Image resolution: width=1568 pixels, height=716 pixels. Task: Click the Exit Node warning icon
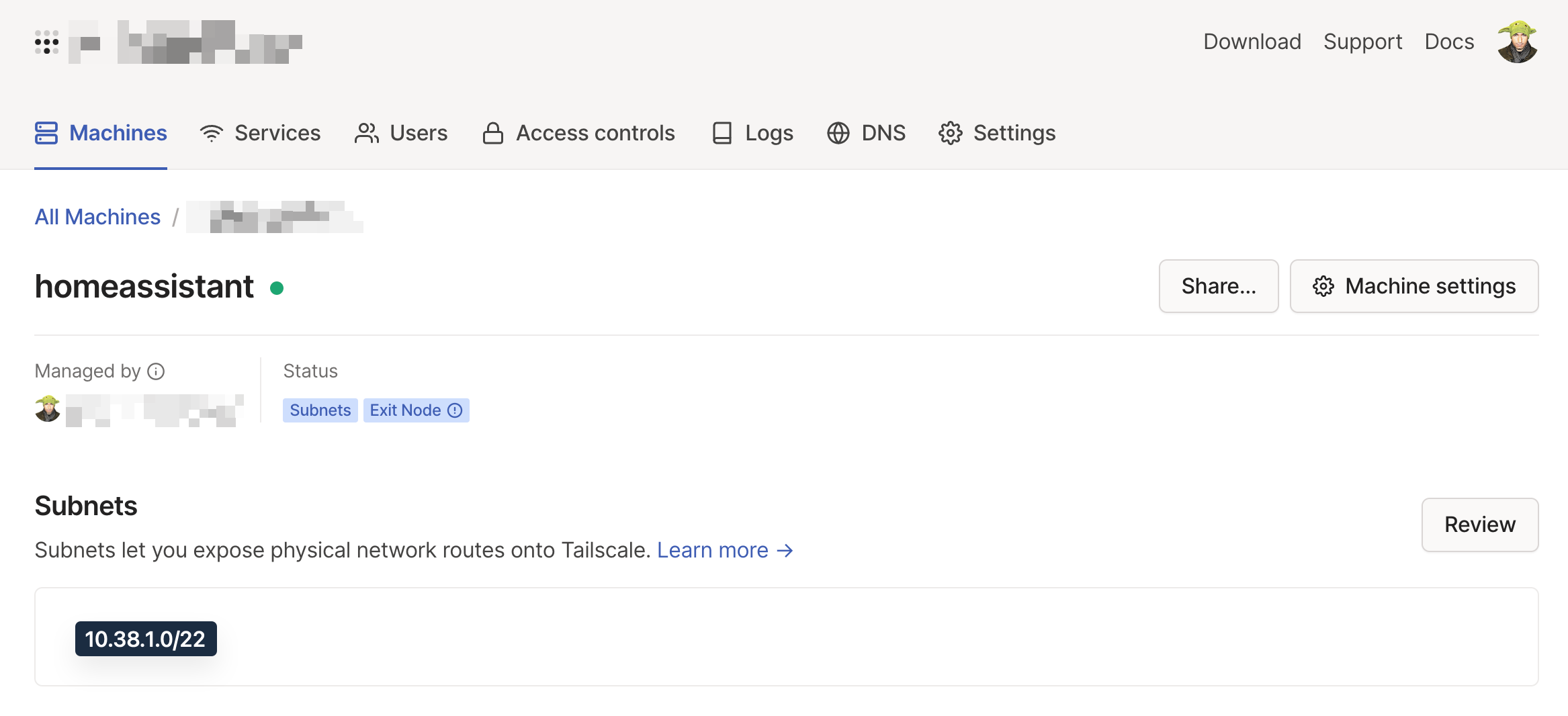coord(455,410)
